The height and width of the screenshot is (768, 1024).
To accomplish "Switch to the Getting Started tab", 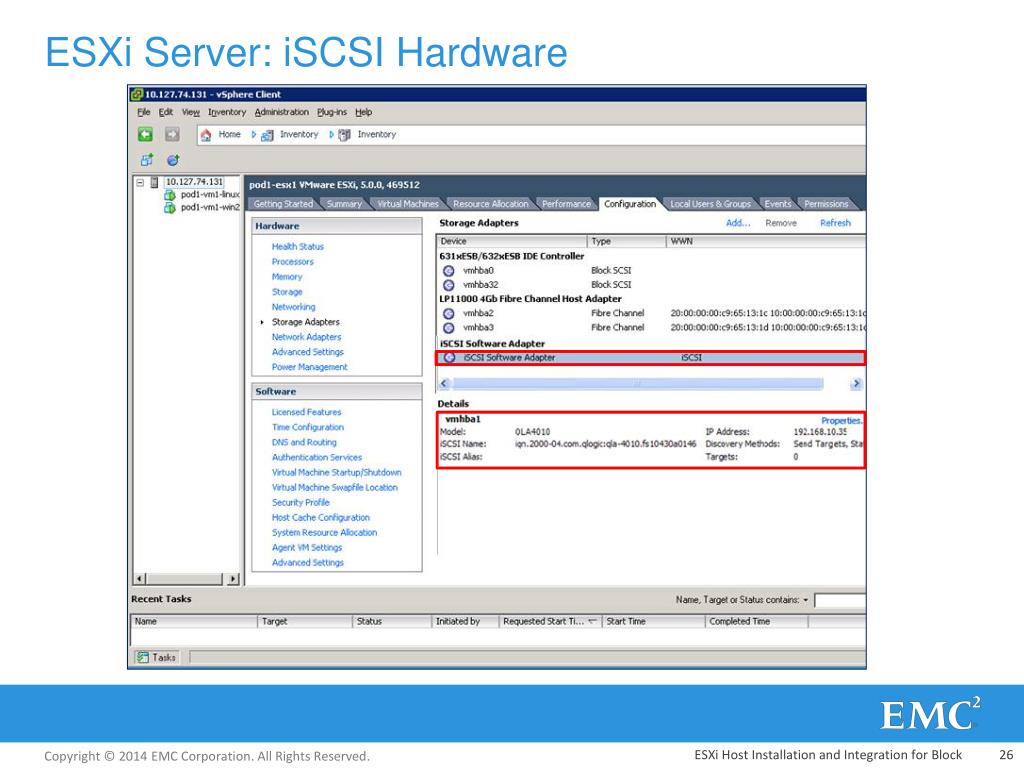I will coord(283,204).
